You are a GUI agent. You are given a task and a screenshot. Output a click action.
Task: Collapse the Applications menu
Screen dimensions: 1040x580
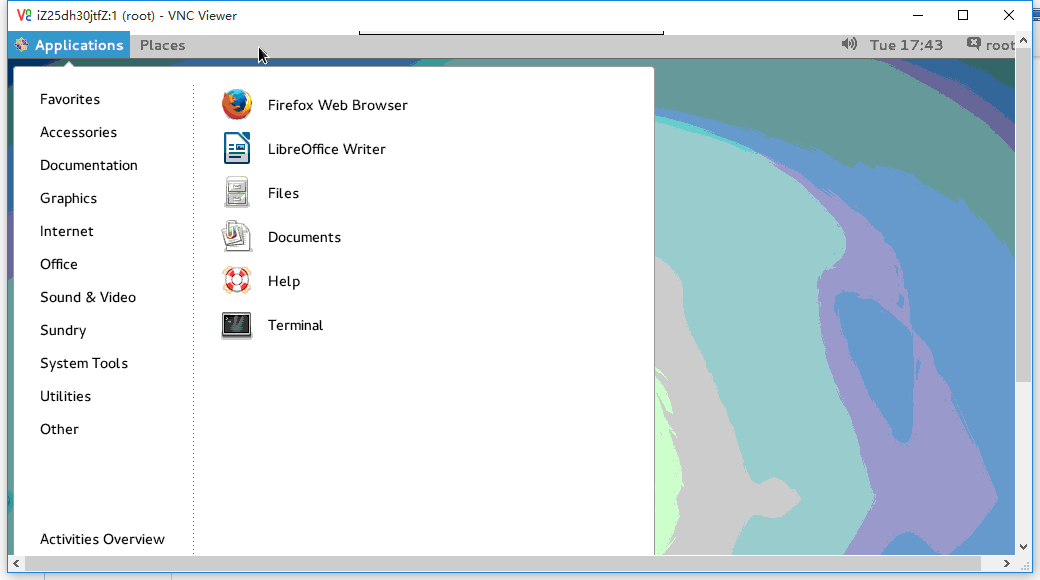(69, 45)
